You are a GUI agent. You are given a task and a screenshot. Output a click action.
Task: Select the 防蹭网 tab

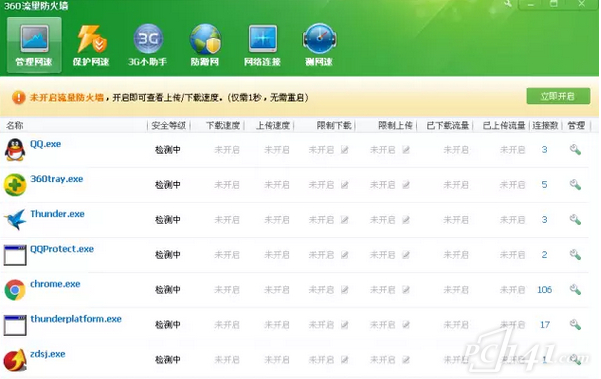(205, 45)
